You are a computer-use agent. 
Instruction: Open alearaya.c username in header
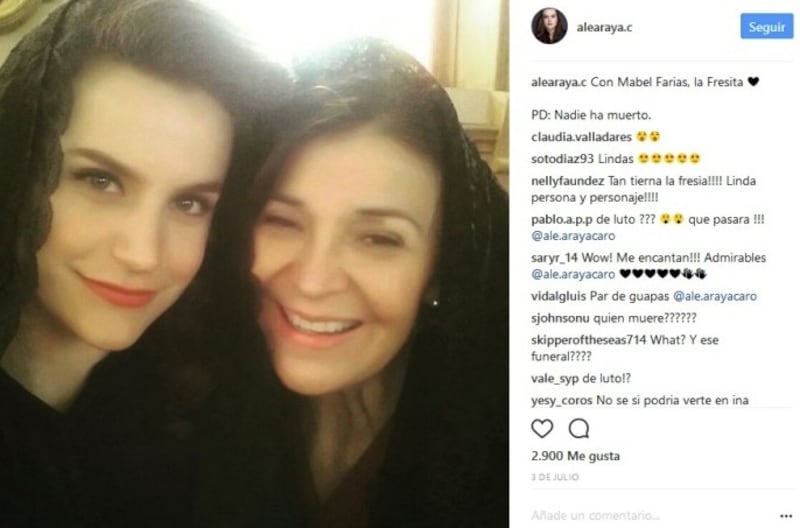pos(604,27)
